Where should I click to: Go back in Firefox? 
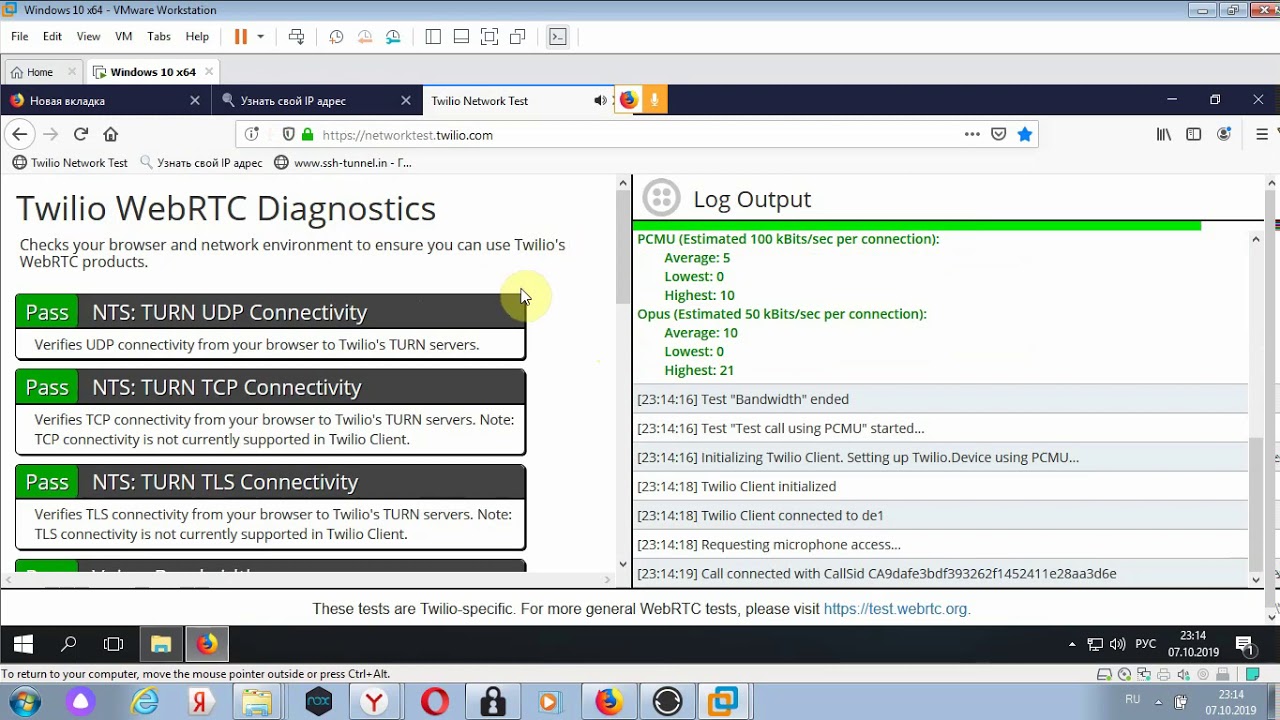point(20,134)
